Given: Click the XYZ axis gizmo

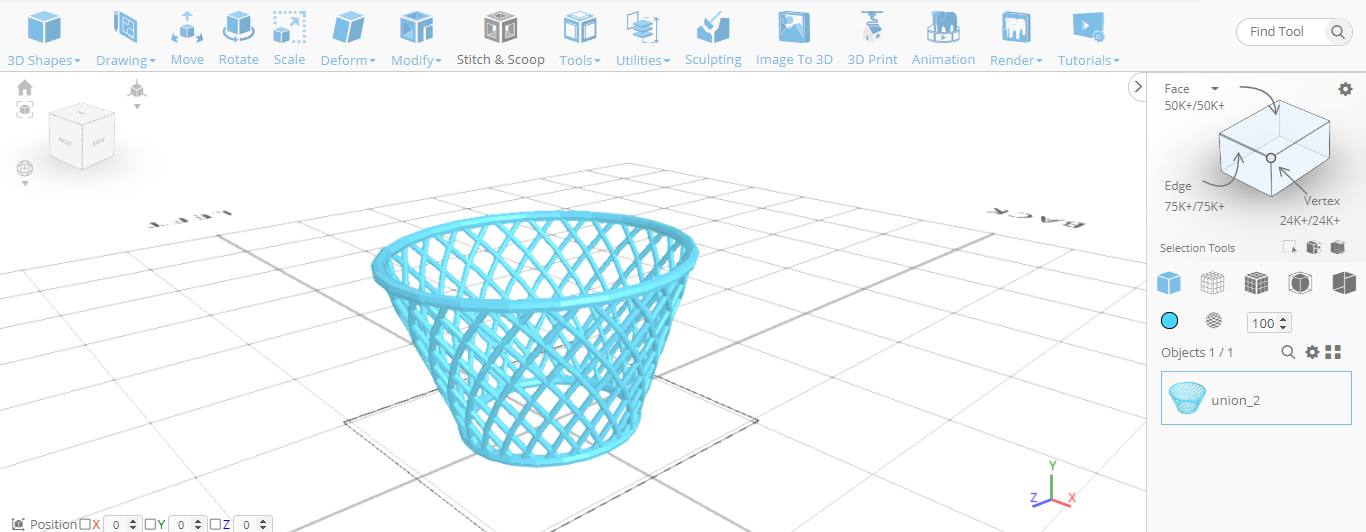Looking at the screenshot, I should (1051, 485).
